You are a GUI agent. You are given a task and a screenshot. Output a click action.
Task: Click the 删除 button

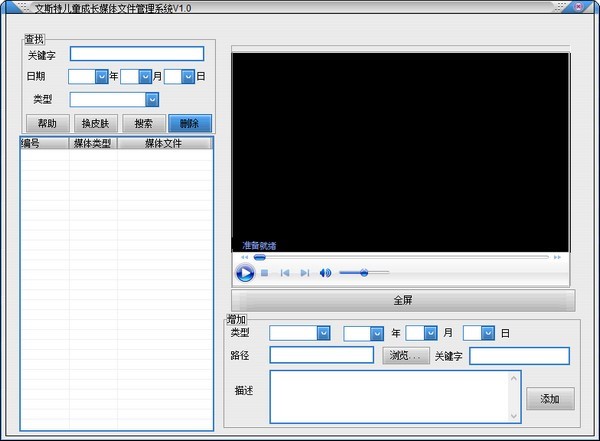pyautogui.click(x=190, y=124)
